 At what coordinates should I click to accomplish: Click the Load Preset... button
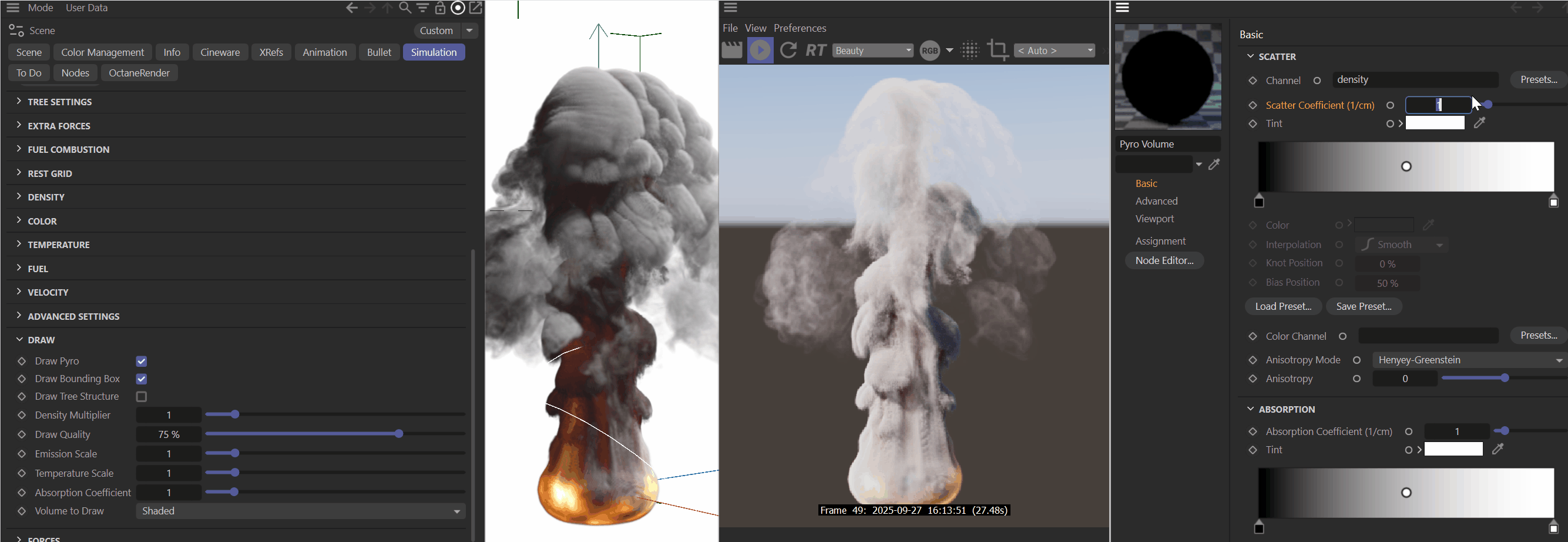(1282, 306)
